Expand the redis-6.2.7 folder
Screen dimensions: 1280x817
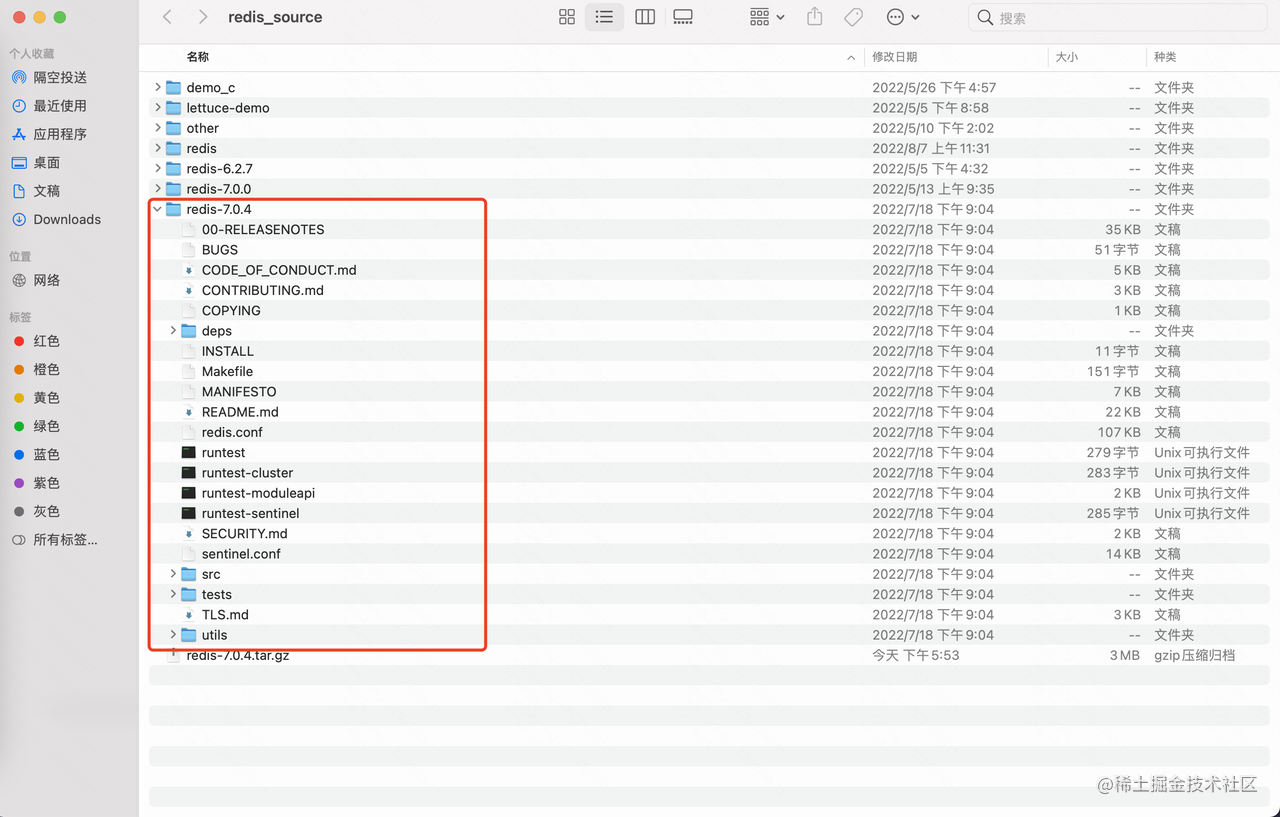[158, 168]
